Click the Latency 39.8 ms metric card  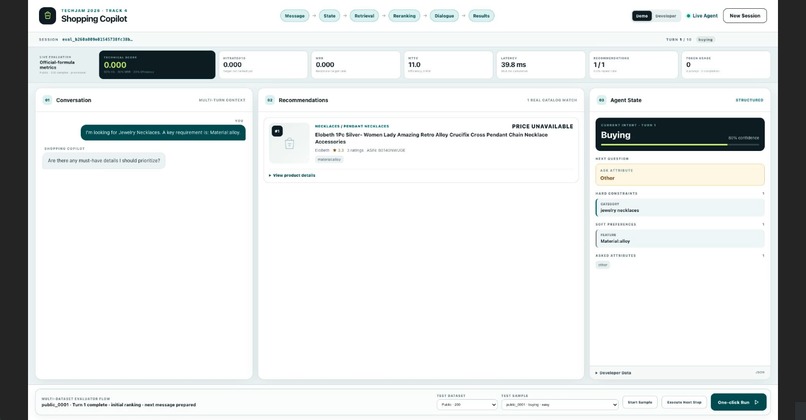click(x=541, y=65)
